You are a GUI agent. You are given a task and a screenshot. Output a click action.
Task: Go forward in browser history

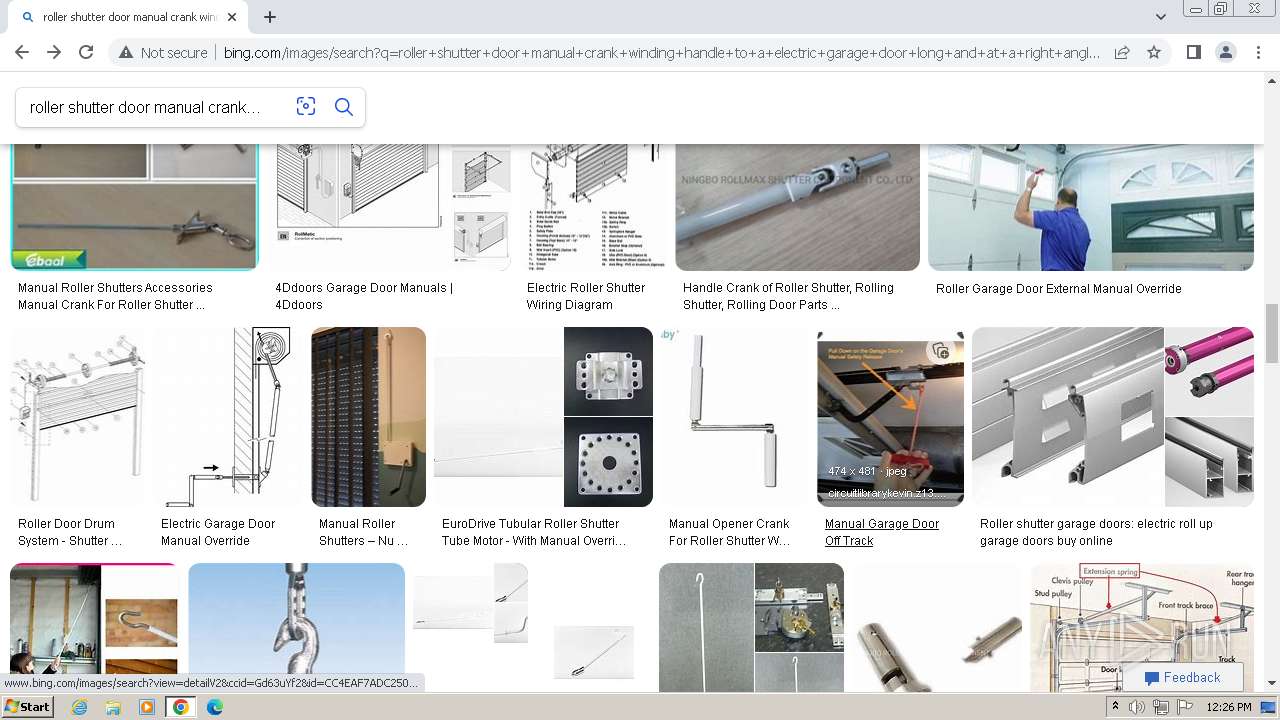pyautogui.click(x=54, y=52)
